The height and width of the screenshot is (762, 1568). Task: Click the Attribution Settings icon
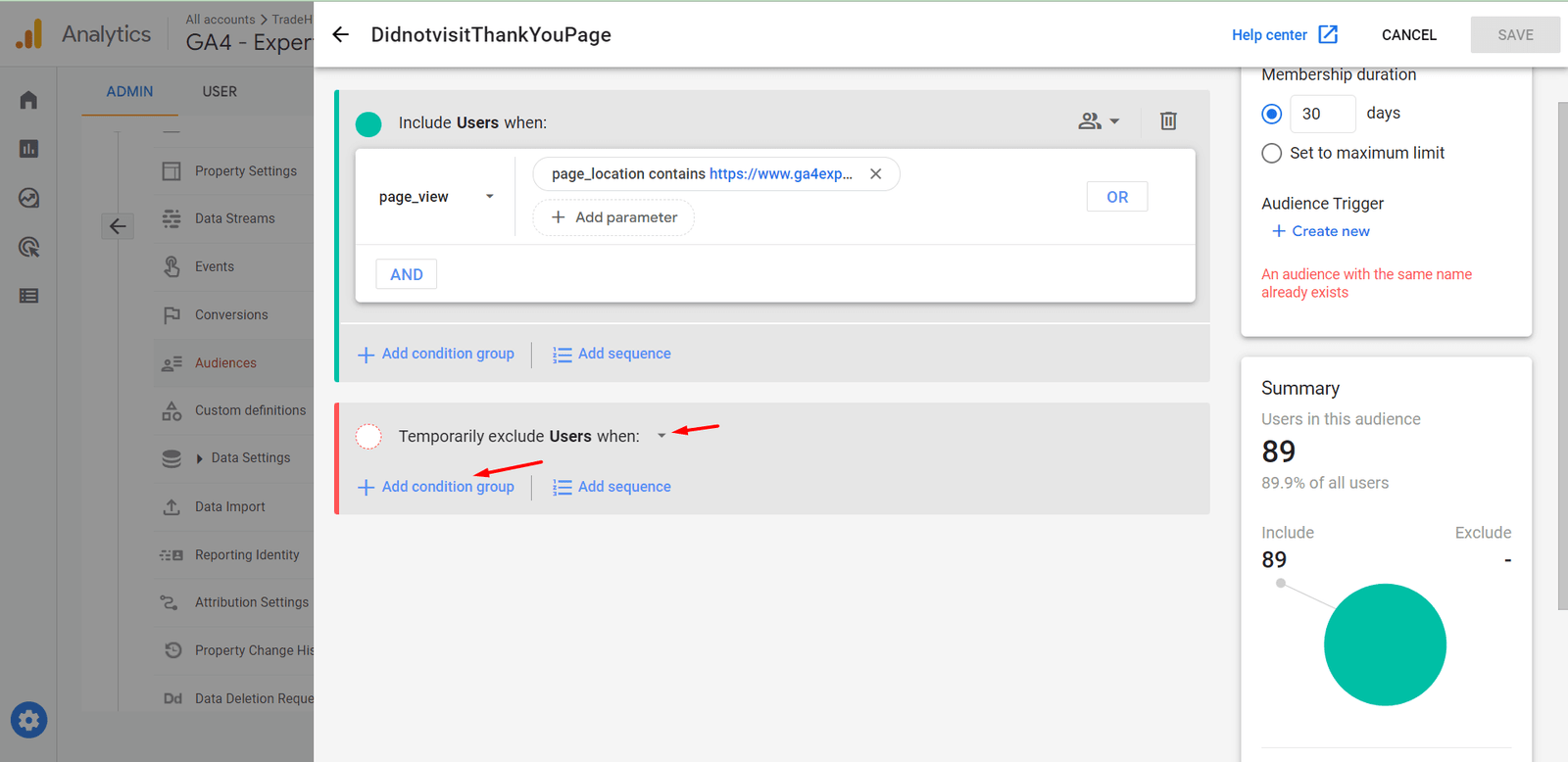point(170,602)
